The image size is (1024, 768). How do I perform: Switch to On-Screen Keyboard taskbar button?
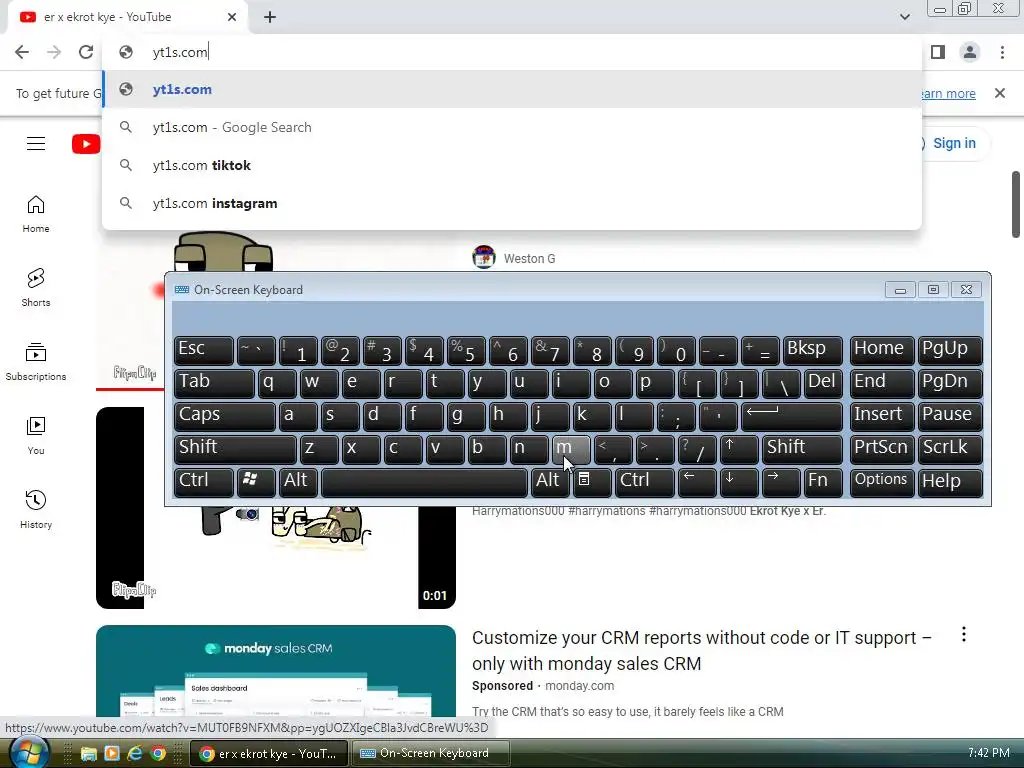(x=431, y=754)
